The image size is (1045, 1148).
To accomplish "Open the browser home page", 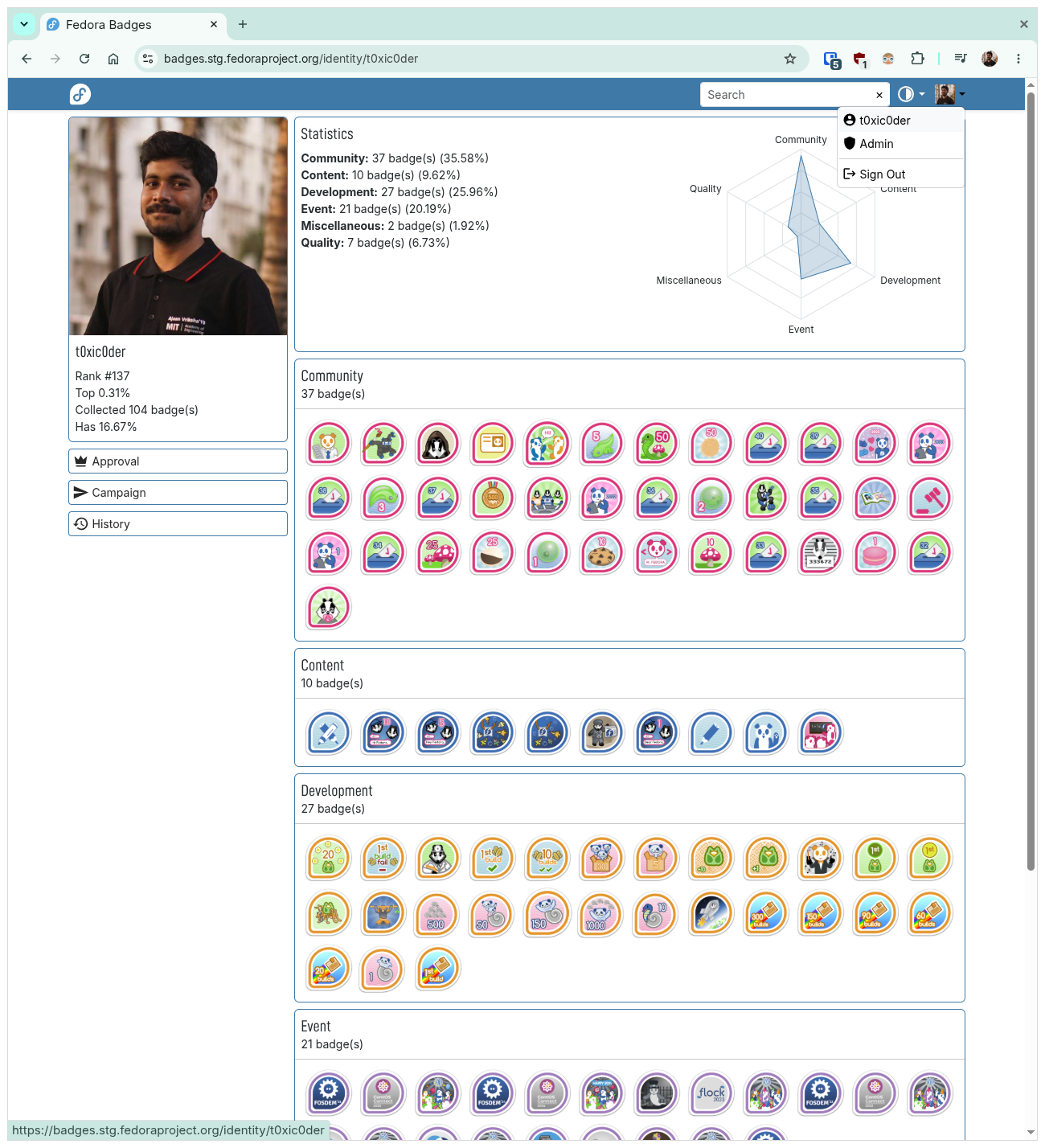I will coord(113,59).
